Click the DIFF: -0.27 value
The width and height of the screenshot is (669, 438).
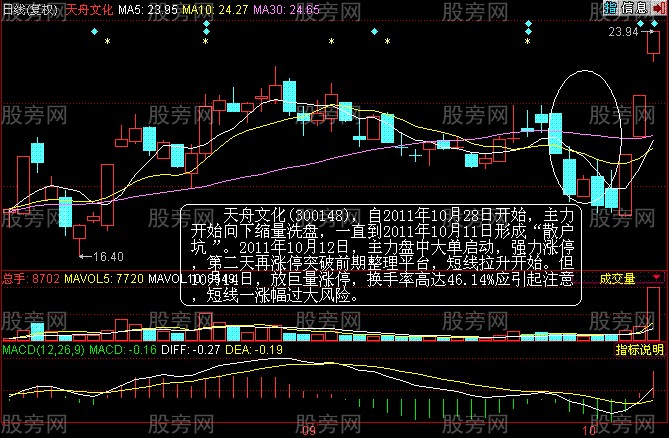tap(191, 350)
